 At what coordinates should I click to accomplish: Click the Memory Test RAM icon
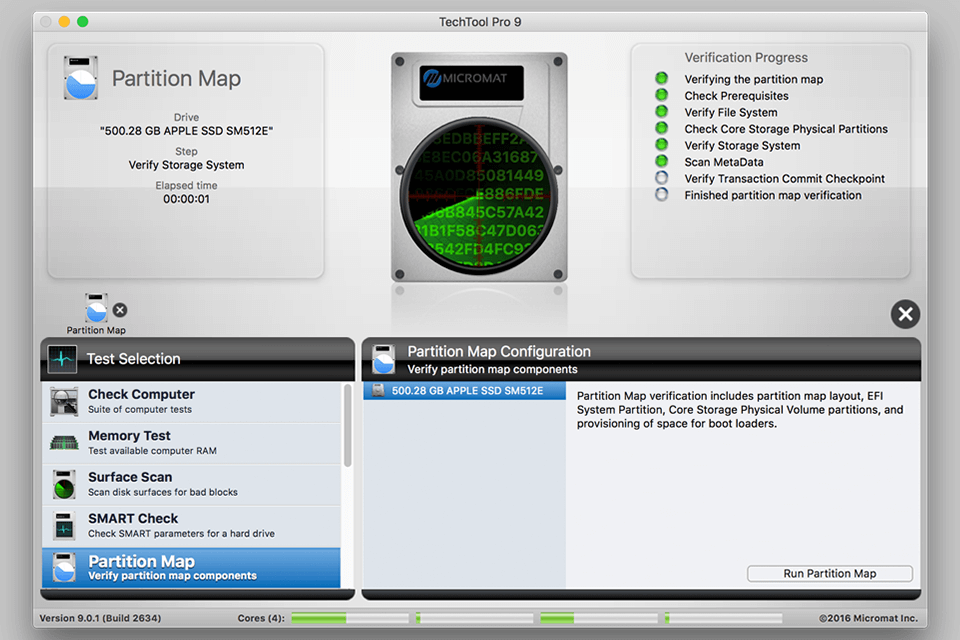tap(64, 442)
